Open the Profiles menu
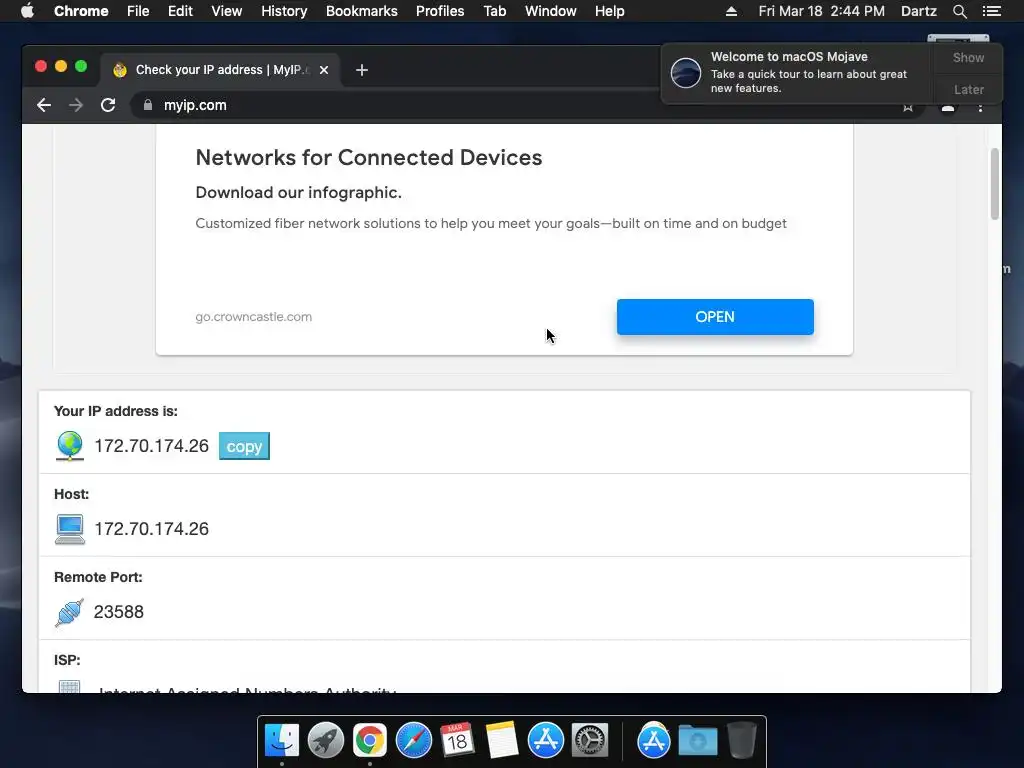Screen dimensions: 1024x768 [440, 11]
